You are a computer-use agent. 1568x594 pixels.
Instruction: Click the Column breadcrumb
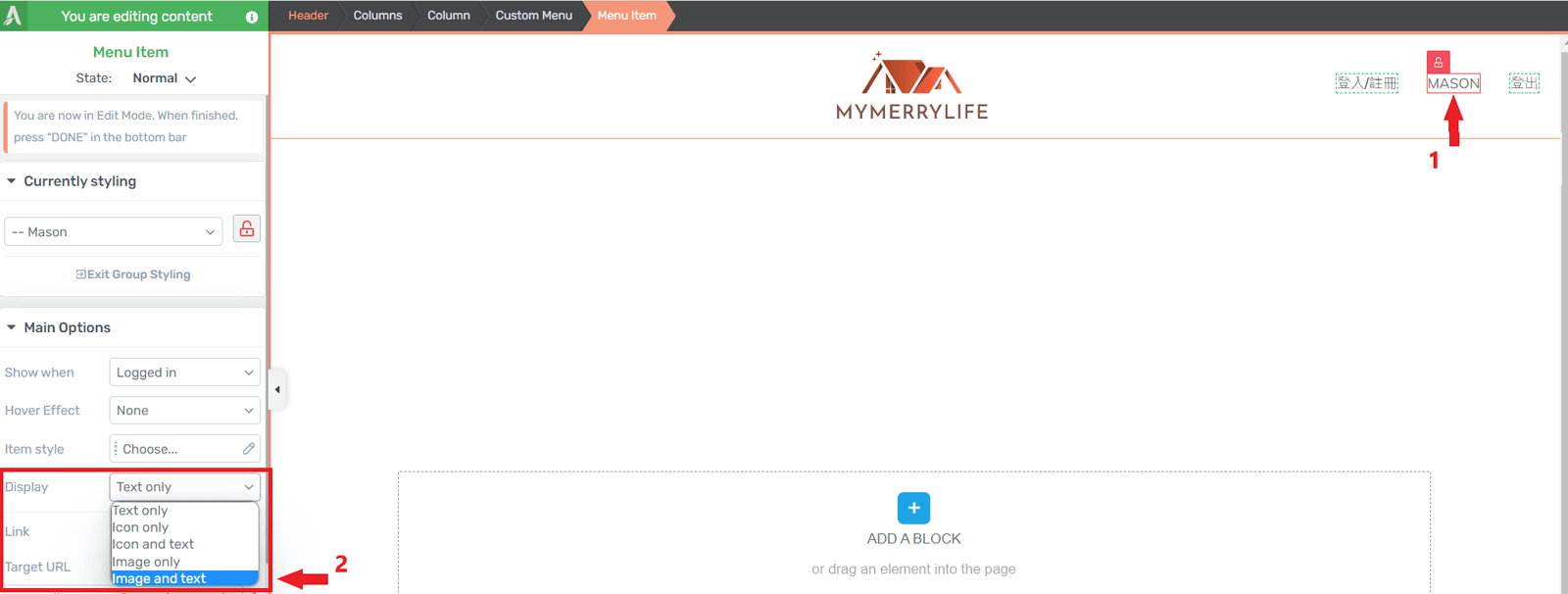coord(449,16)
